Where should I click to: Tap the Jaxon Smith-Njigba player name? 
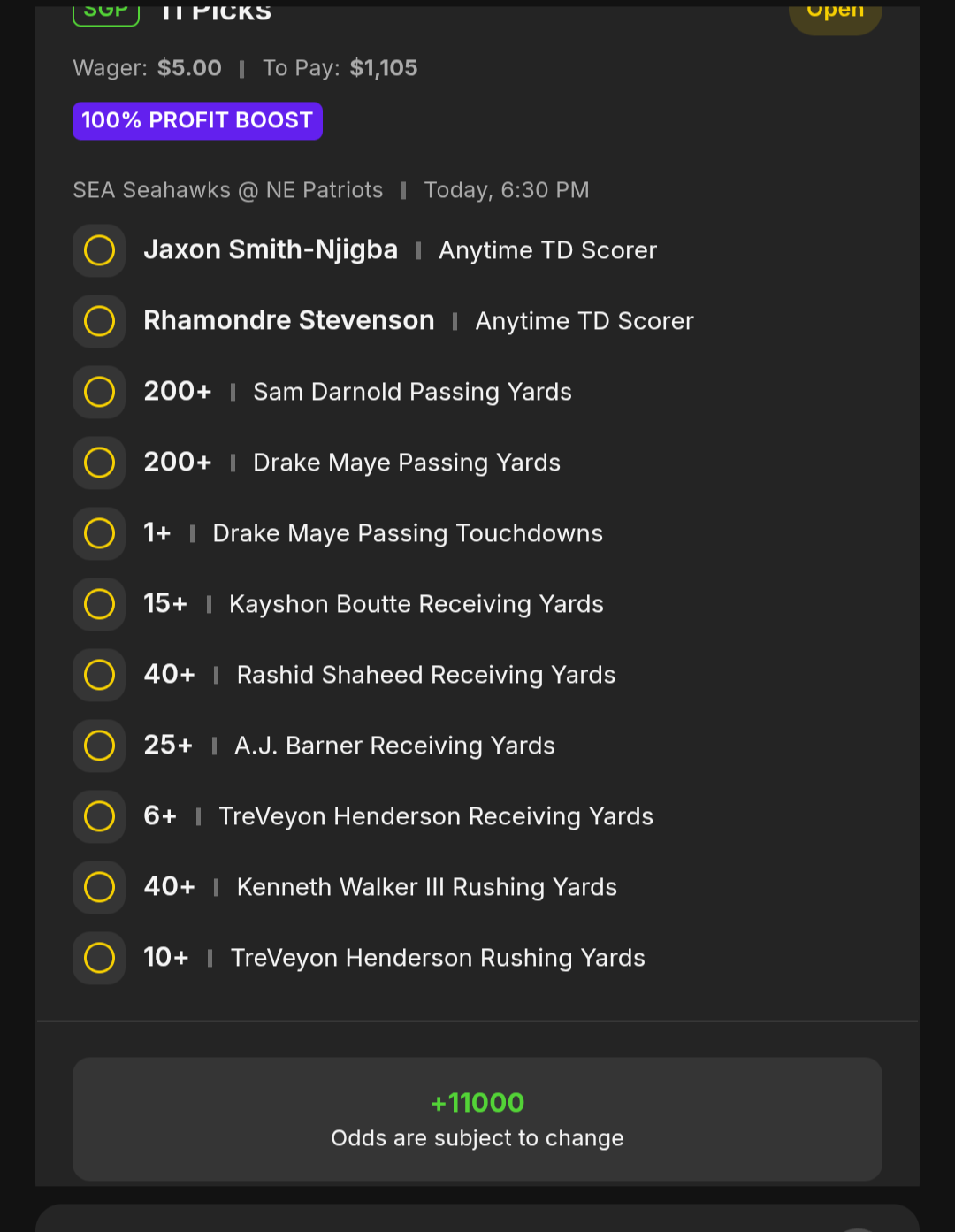271,250
